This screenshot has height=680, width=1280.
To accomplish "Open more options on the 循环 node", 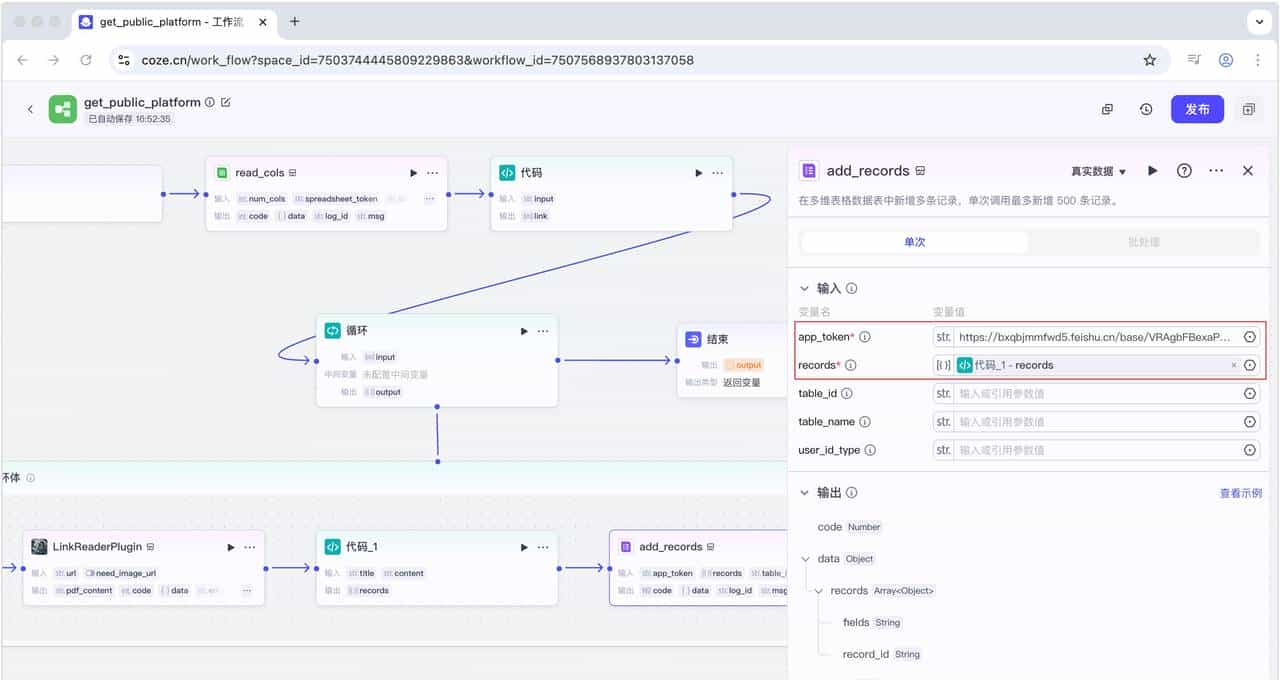I will 543,331.
